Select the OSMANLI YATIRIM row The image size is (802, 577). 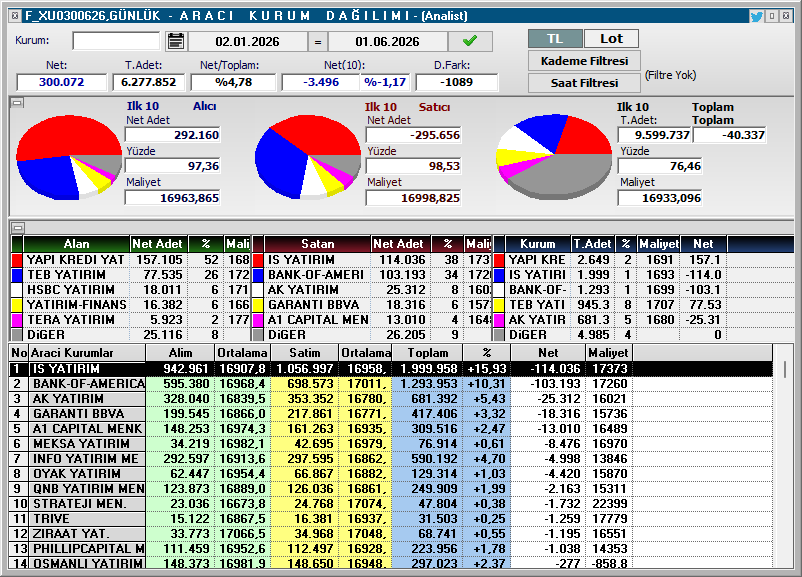coord(391,563)
